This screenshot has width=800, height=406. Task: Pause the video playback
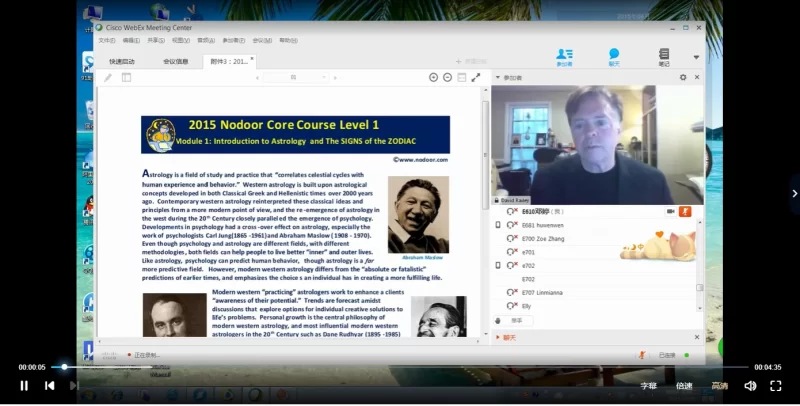pyautogui.click(x=24, y=385)
